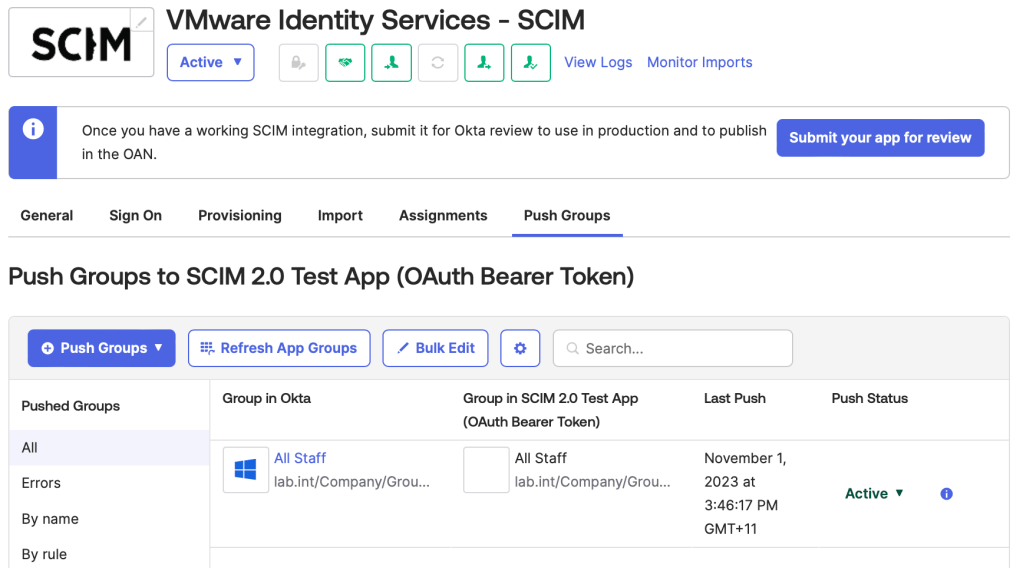Viewport: 1023px width, 568px height.
Task: Filter pushed groups by Errors
Action: 41,483
